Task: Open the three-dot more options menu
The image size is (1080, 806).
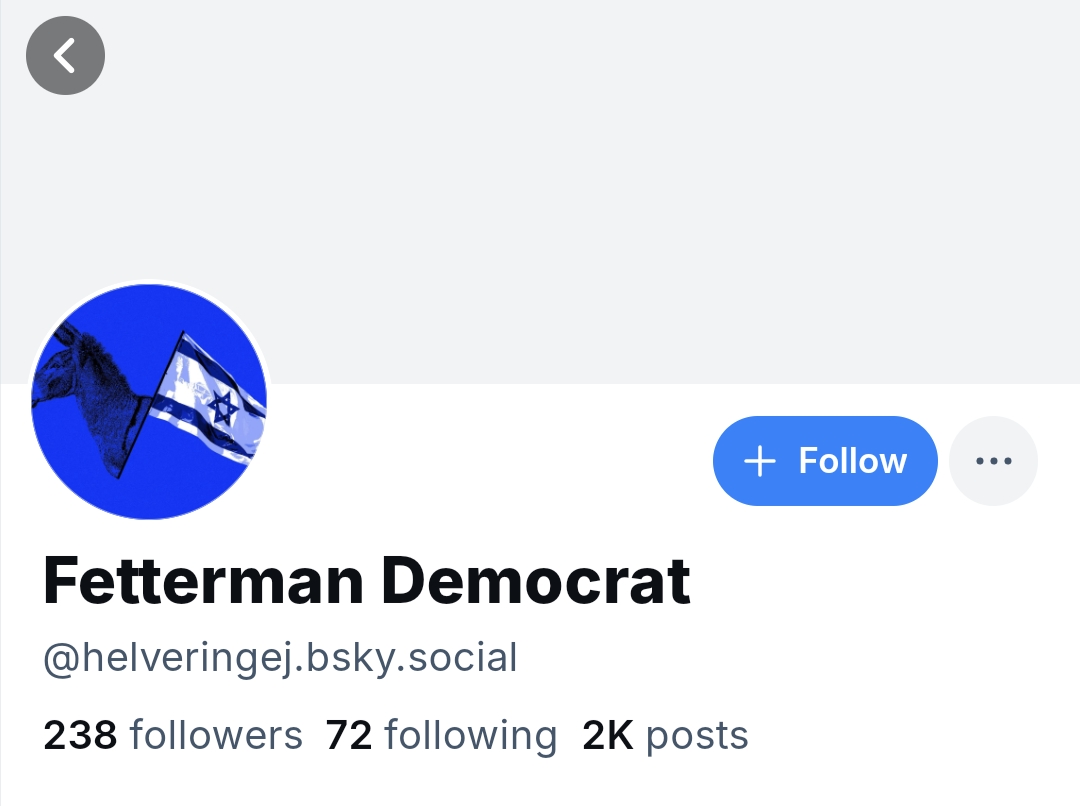Action: click(993, 461)
